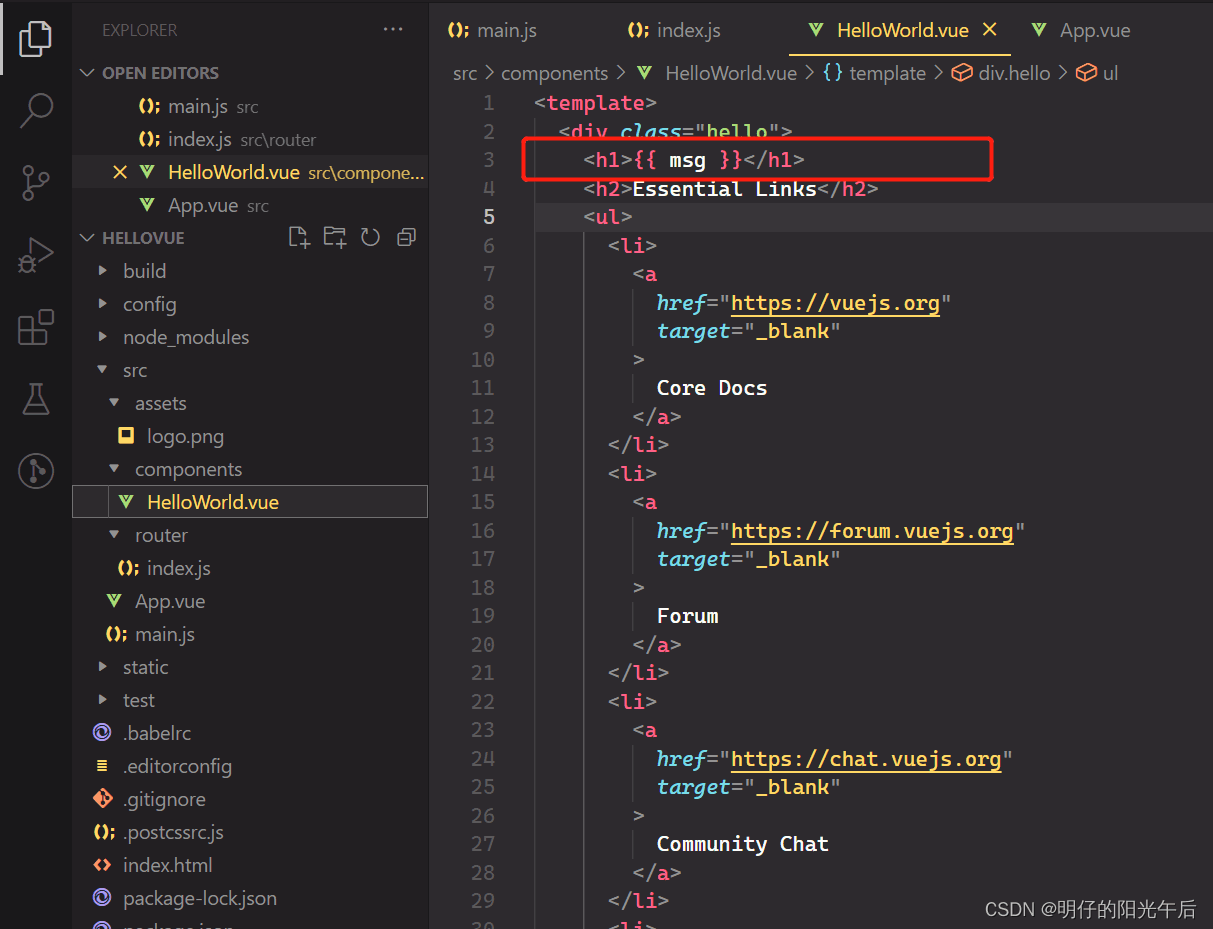Screen dimensions: 1213x929
Task: Switch to the main.js editor tab
Action: click(492, 30)
